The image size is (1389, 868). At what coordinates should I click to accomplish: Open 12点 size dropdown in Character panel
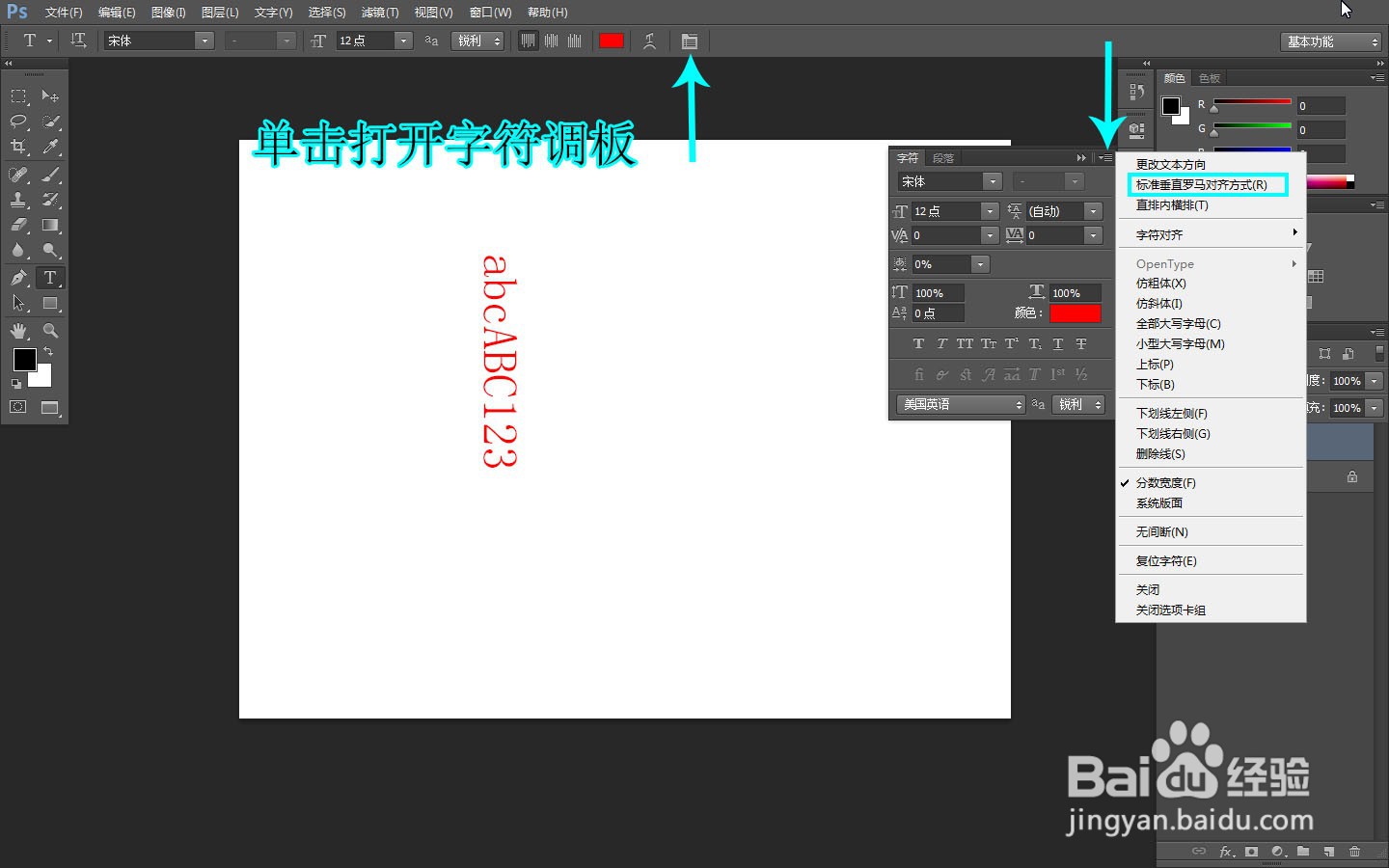point(989,211)
